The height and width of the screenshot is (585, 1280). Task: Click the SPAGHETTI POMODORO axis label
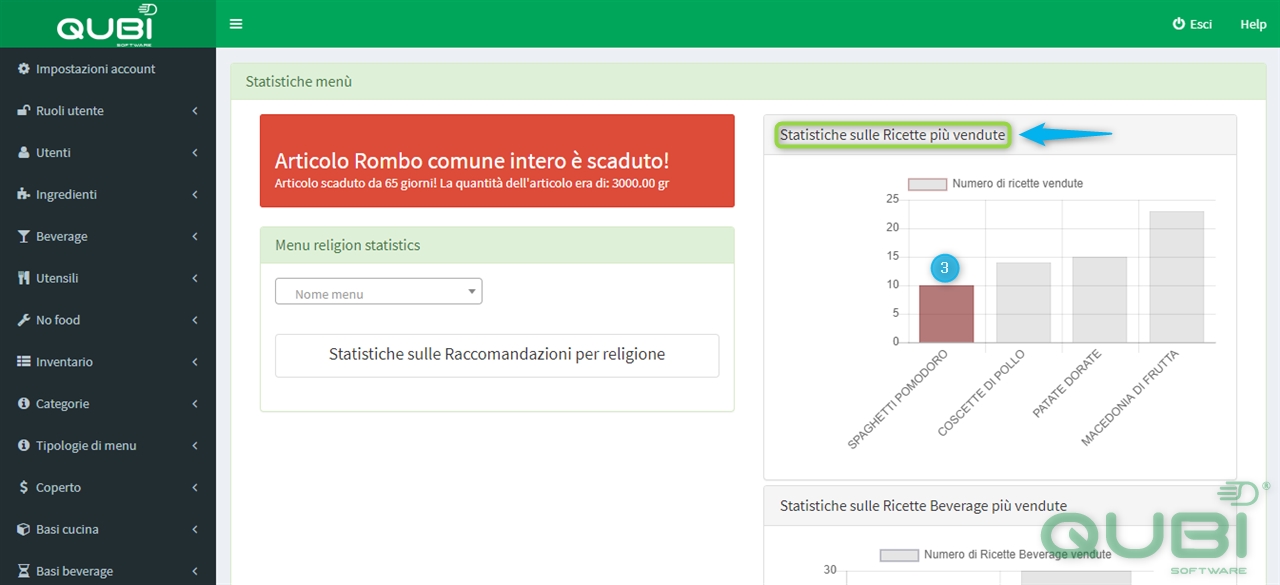pyautogui.click(x=897, y=399)
